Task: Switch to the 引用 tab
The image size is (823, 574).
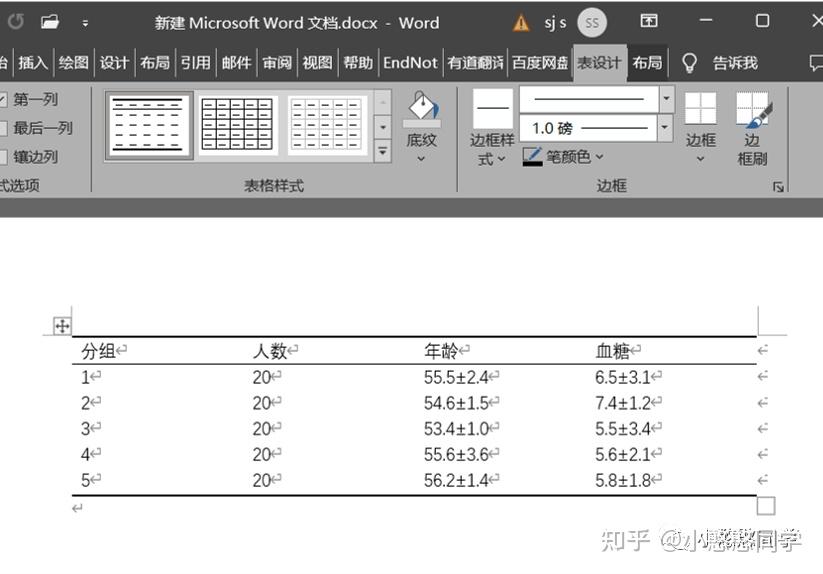Action: (195, 63)
